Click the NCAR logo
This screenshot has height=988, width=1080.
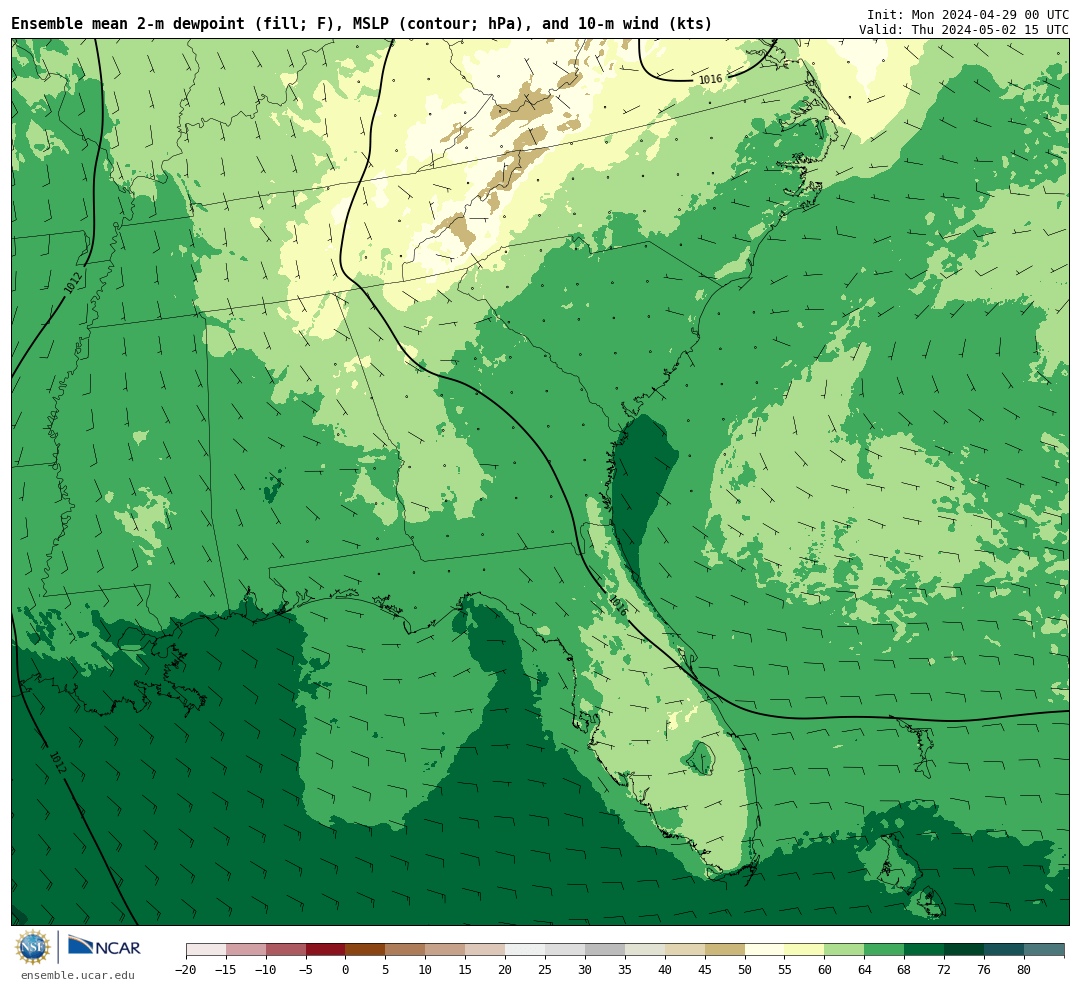pos(104,947)
